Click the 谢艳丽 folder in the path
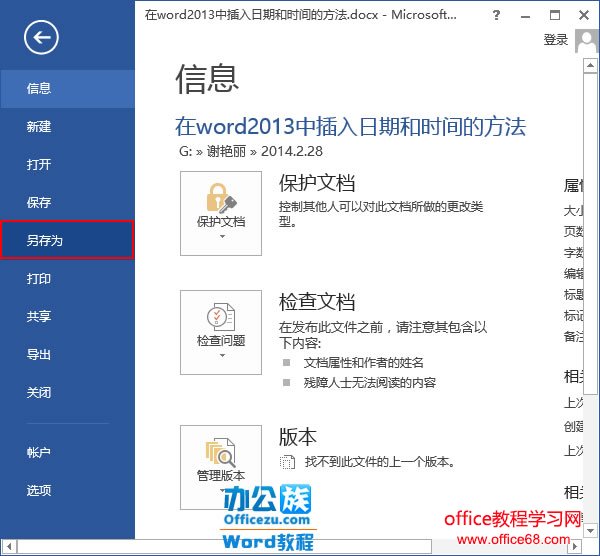The width and height of the screenshot is (600, 556). (x=226, y=152)
